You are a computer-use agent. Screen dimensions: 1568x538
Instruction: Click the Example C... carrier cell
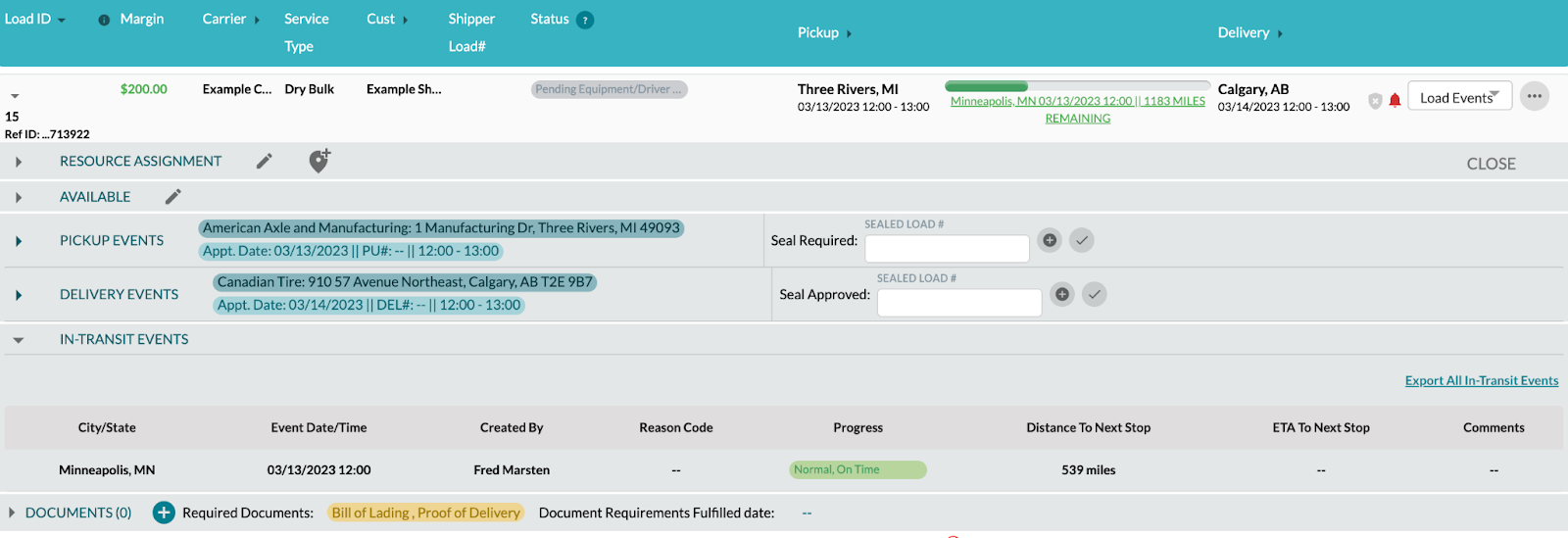click(237, 89)
